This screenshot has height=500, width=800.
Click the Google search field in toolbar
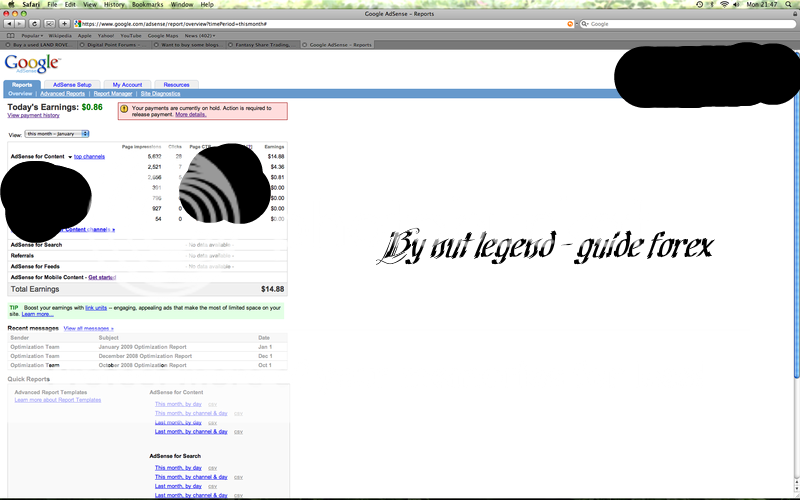click(688, 24)
